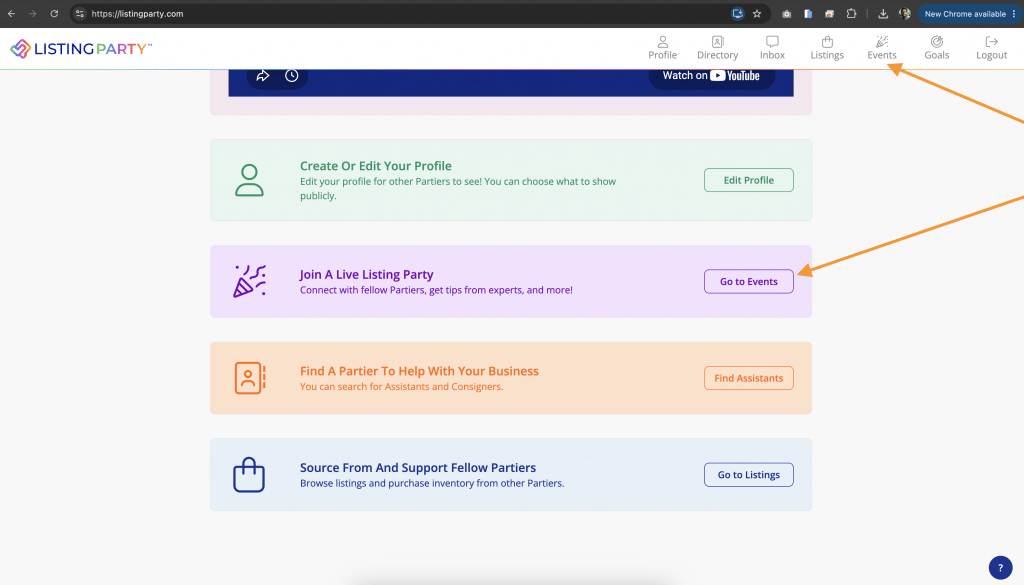Screen dimensions: 1024x585
Task: Click the blue document extension icon
Action: [x=808, y=14]
